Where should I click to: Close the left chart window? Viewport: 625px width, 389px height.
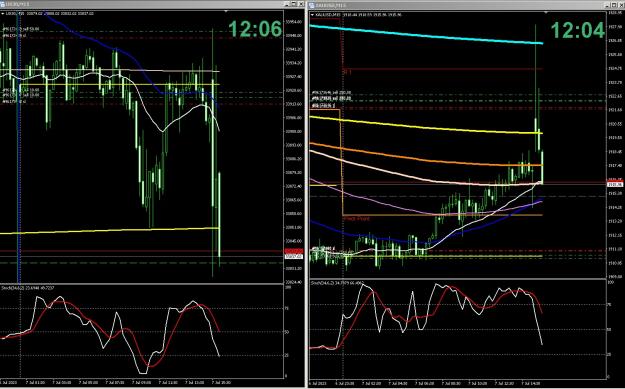(301, 4)
